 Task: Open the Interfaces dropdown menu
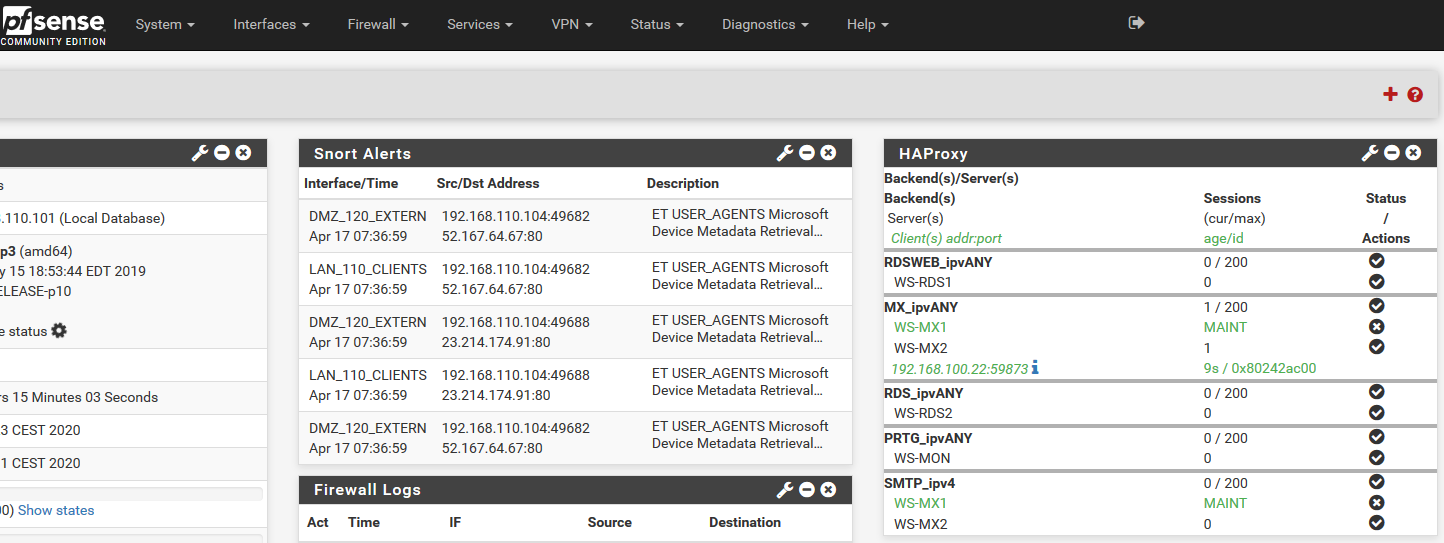coord(271,24)
